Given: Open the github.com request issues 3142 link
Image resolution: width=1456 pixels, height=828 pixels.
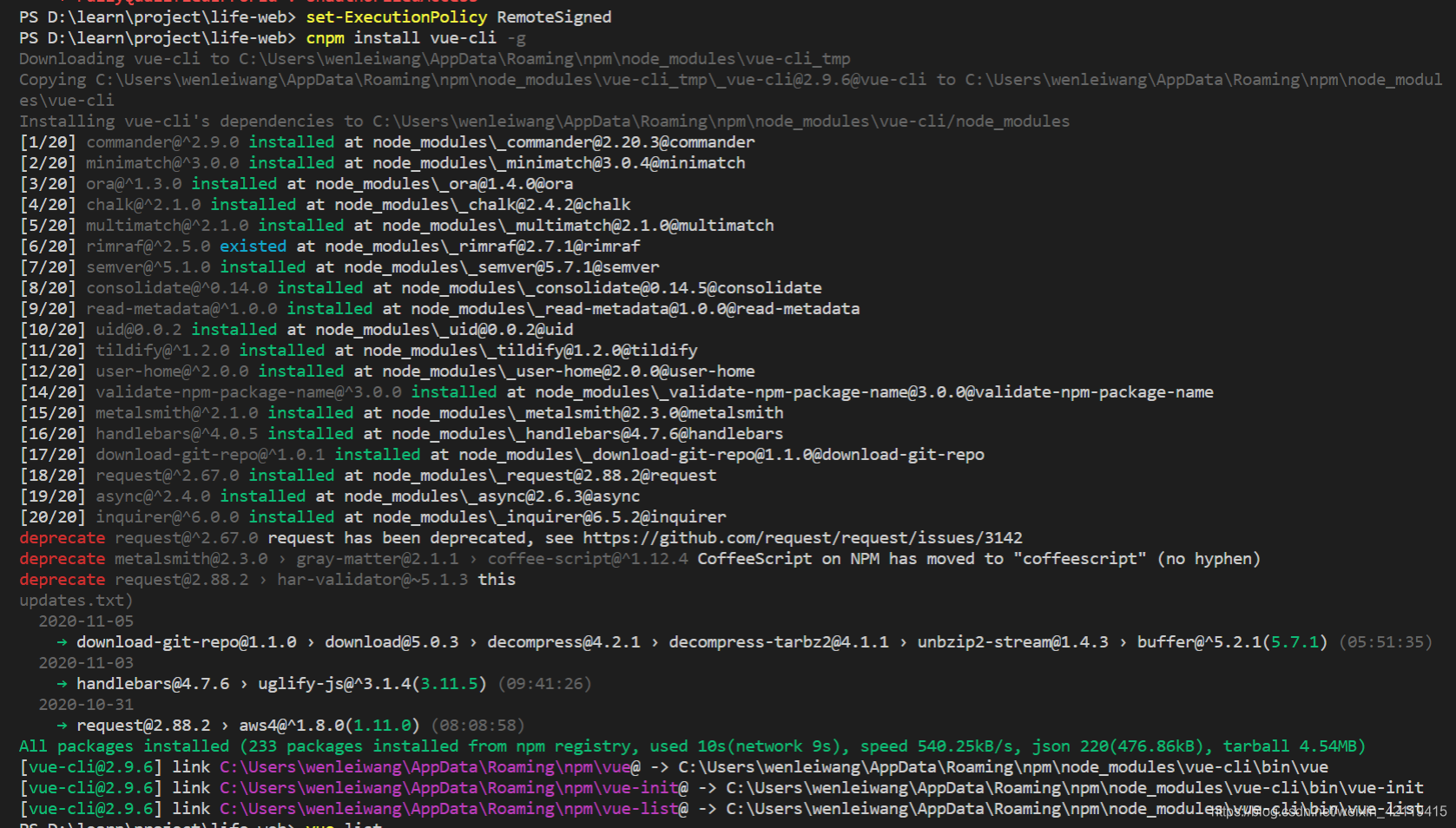Looking at the screenshot, I should click(x=802, y=538).
